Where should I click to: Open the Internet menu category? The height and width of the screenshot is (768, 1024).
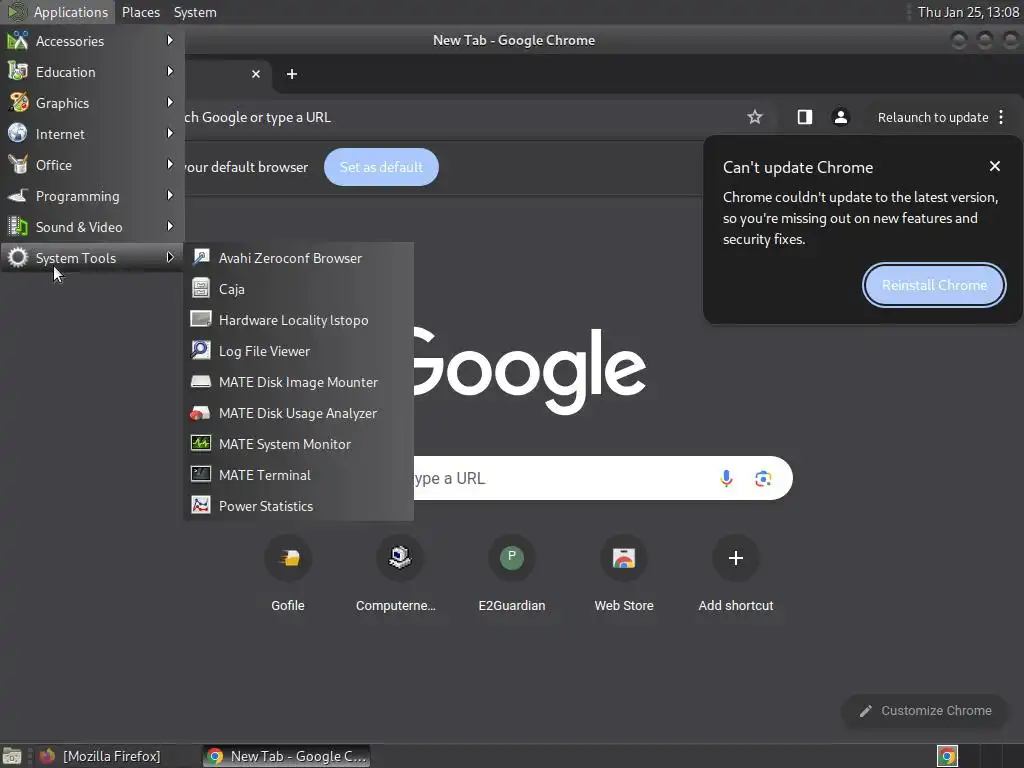[x=92, y=134]
